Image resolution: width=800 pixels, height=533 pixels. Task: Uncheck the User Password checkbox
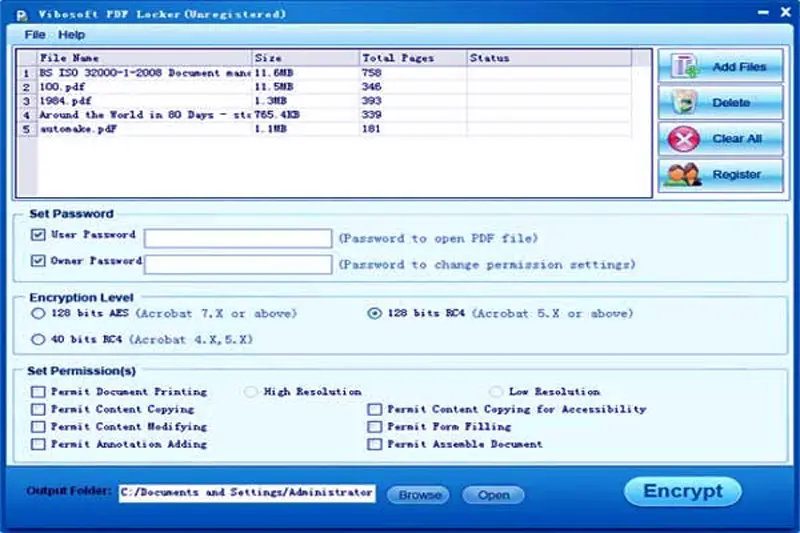tap(38, 235)
